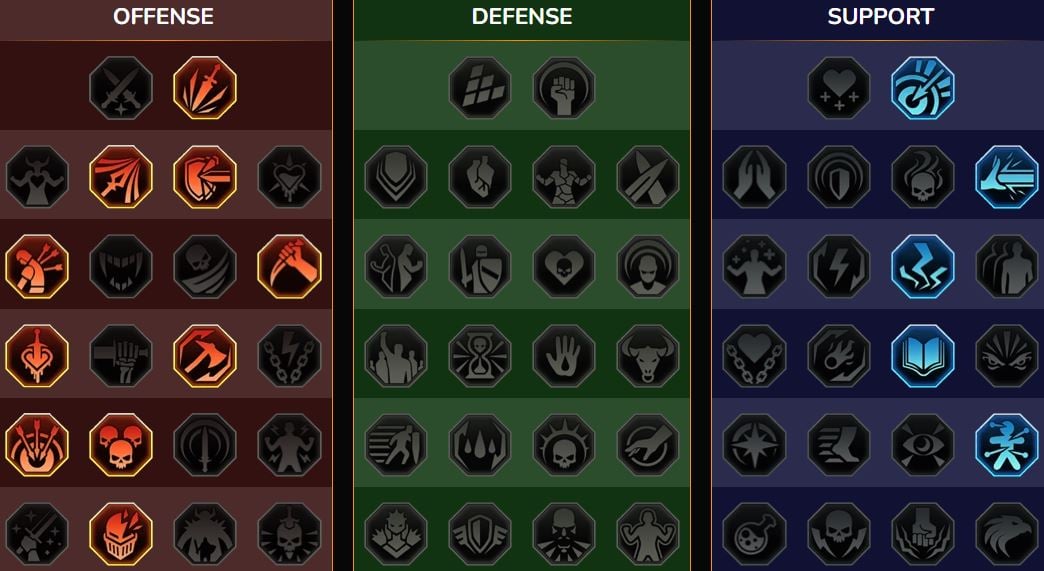Select the red axe offense mastery
Viewport: 1044px width, 571px height.
click(x=205, y=355)
